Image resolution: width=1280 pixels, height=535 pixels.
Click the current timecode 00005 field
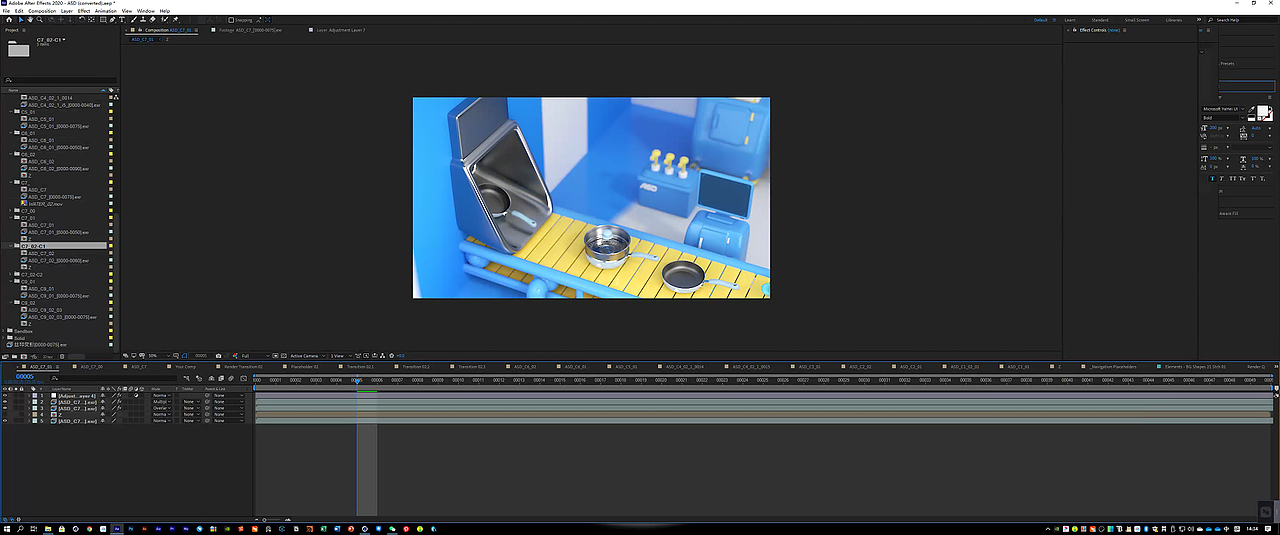(x=25, y=377)
